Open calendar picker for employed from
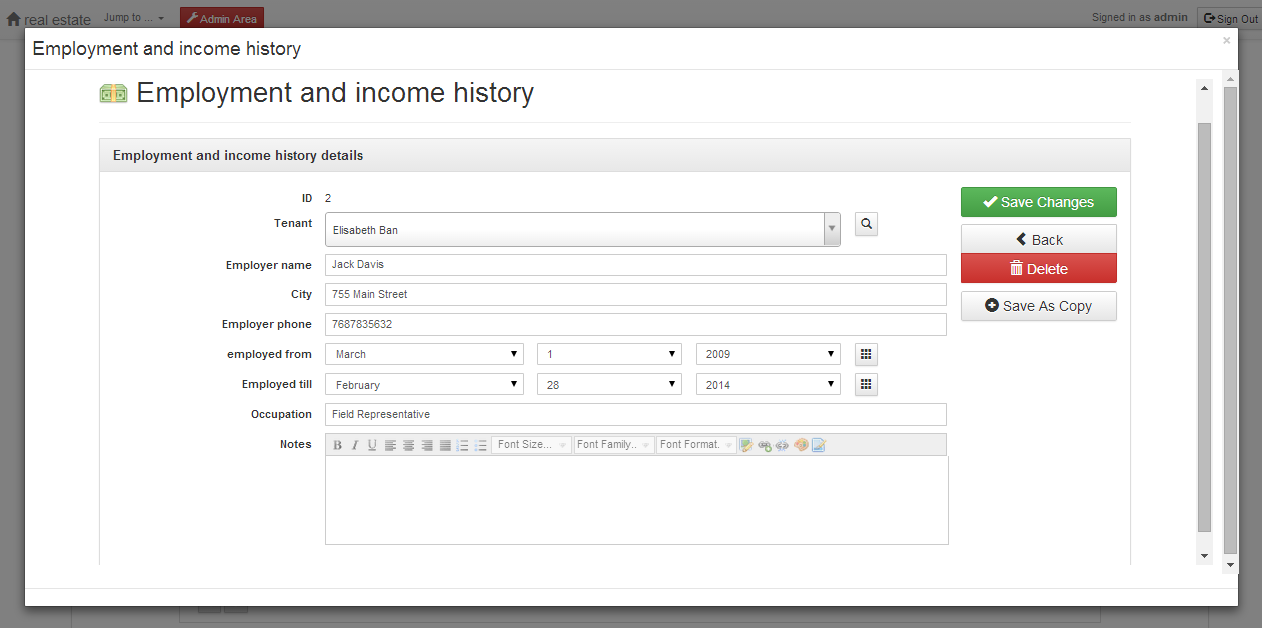The image size is (1262, 628). pos(866,354)
